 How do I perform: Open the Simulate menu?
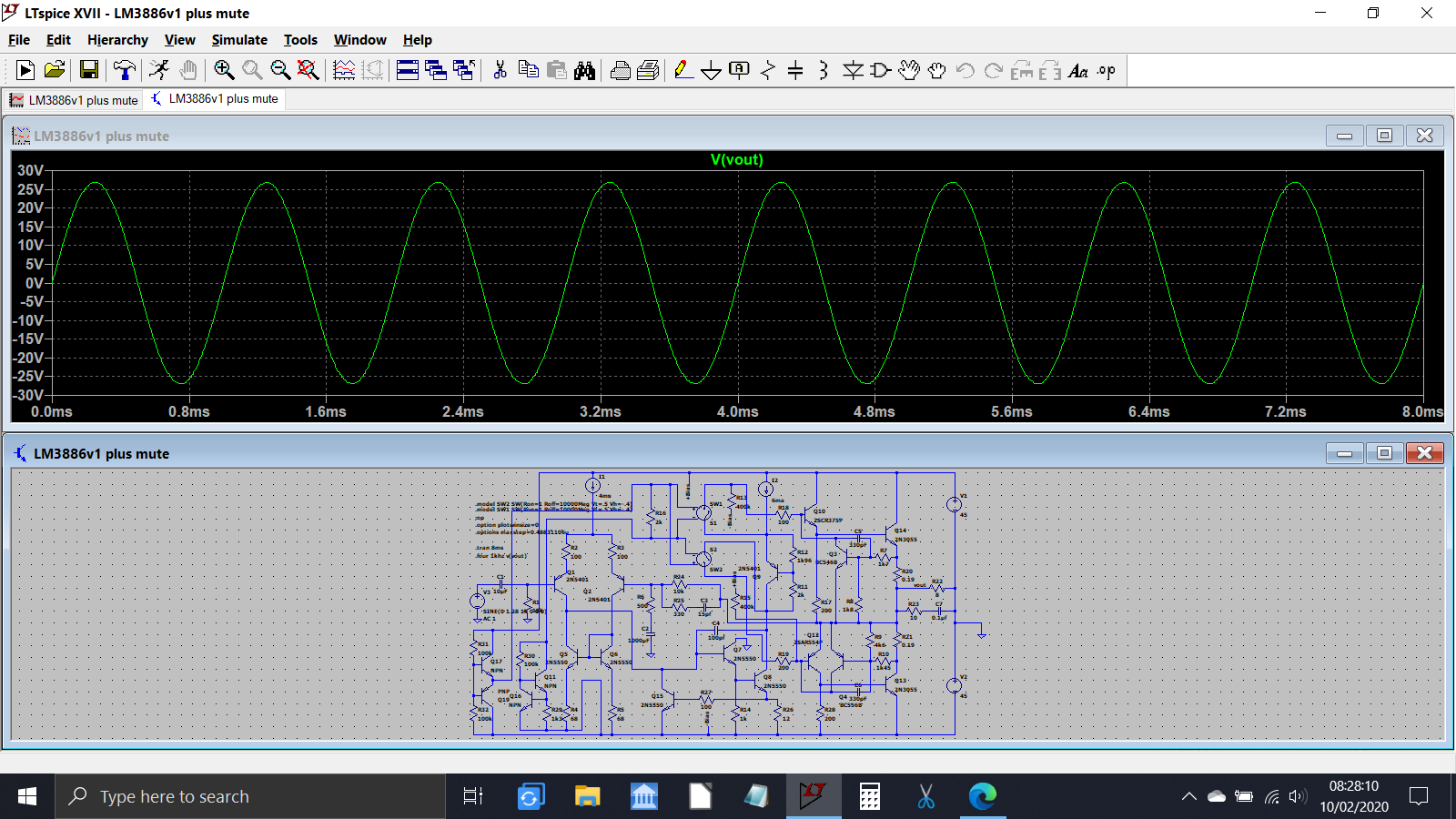tap(239, 40)
